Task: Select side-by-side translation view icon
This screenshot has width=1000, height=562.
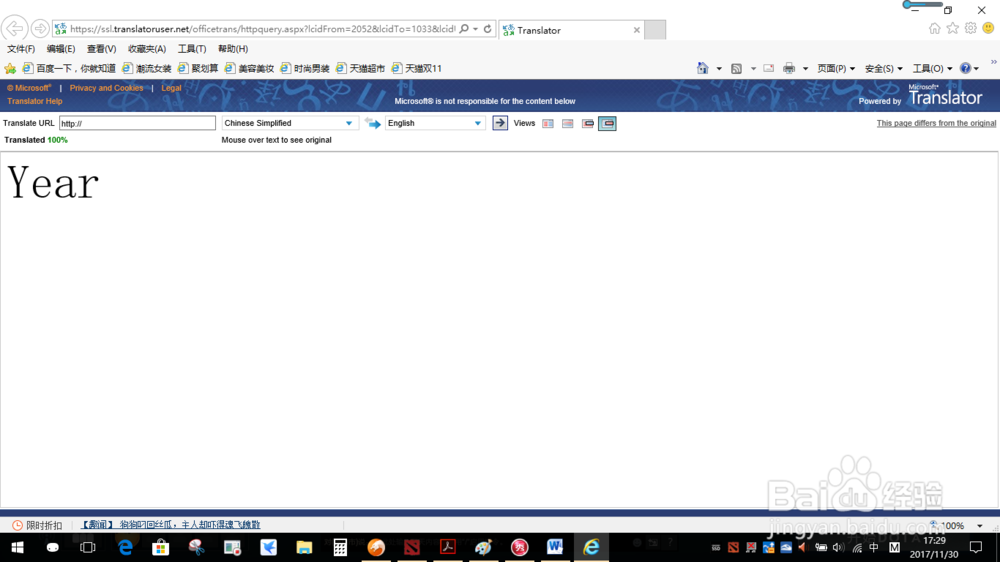Action: [x=548, y=124]
